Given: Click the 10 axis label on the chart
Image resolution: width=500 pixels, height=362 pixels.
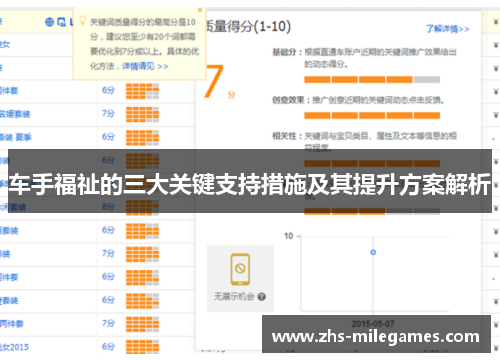Looking at the screenshot, I should (289, 236).
